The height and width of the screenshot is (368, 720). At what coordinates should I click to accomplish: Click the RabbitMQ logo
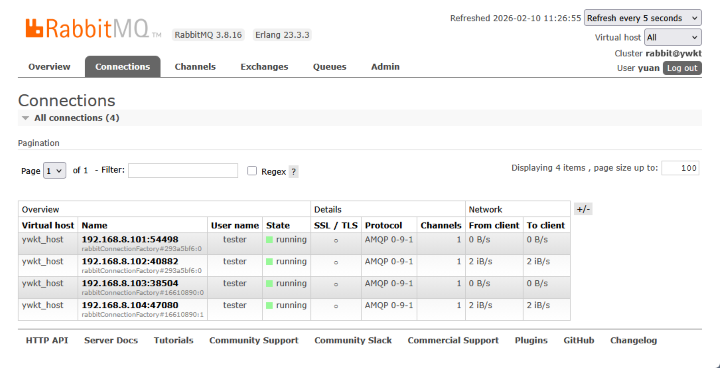coord(93,28)
